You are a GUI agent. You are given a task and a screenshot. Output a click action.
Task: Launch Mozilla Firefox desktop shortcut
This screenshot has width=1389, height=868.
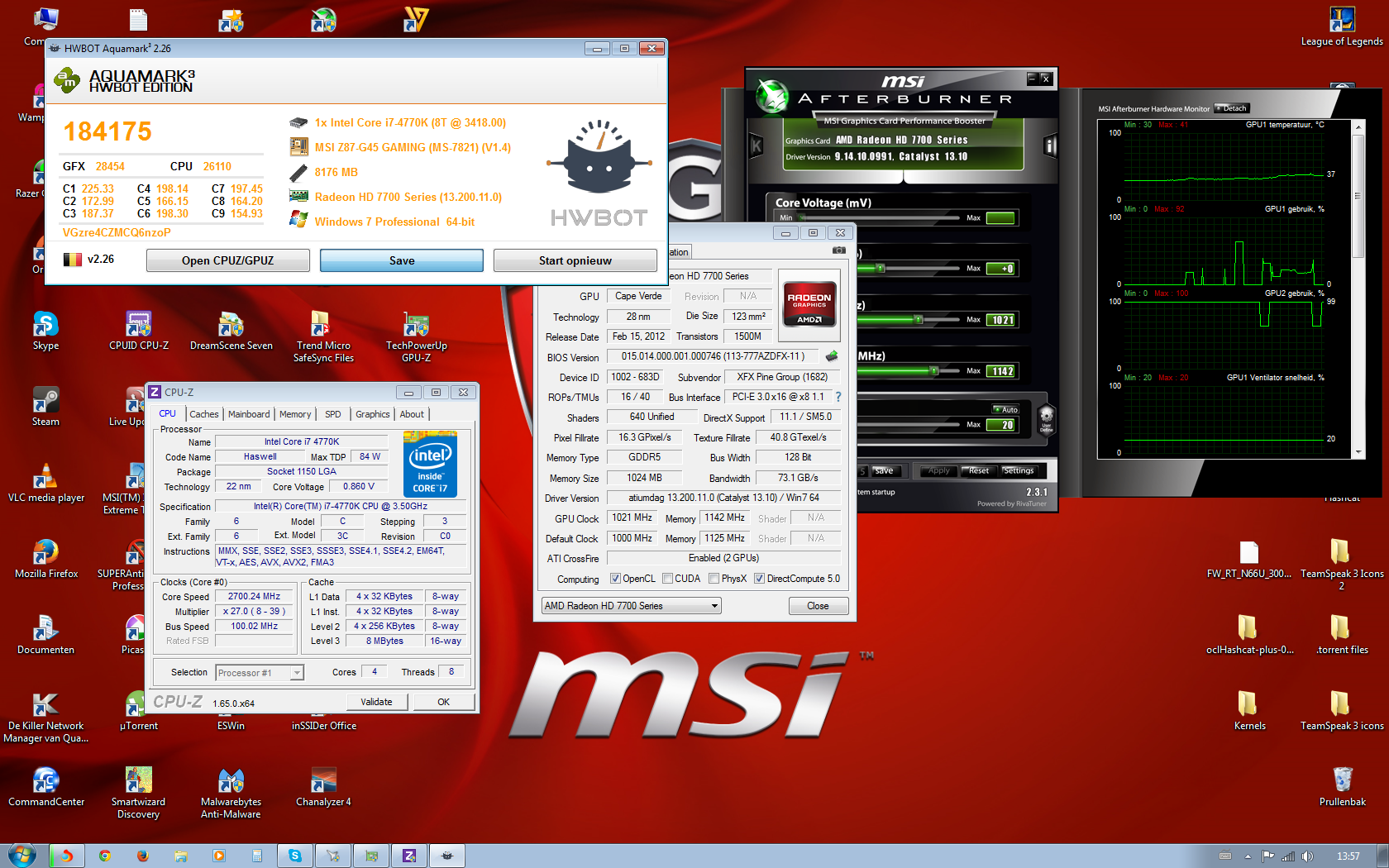[x=46, y=559]
